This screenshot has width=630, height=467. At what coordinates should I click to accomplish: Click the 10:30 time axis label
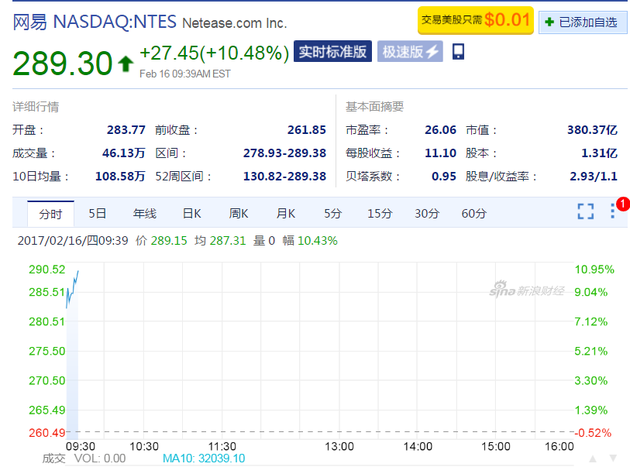(x=144, y=447)
